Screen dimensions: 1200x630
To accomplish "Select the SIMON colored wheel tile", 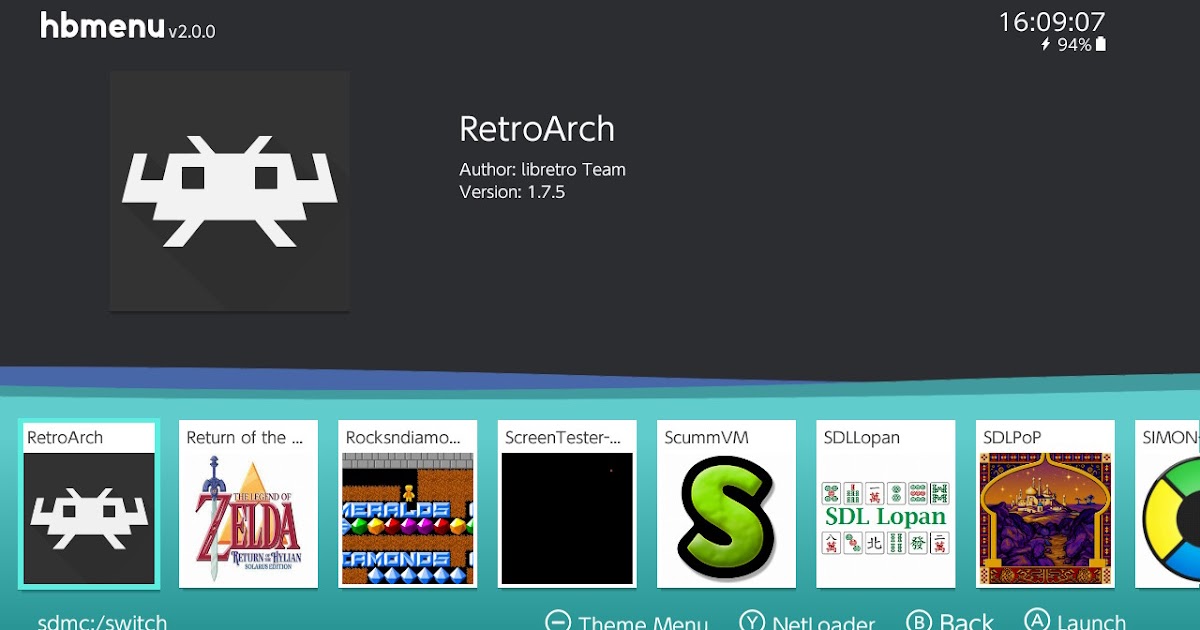I will tap(1168, 503).
